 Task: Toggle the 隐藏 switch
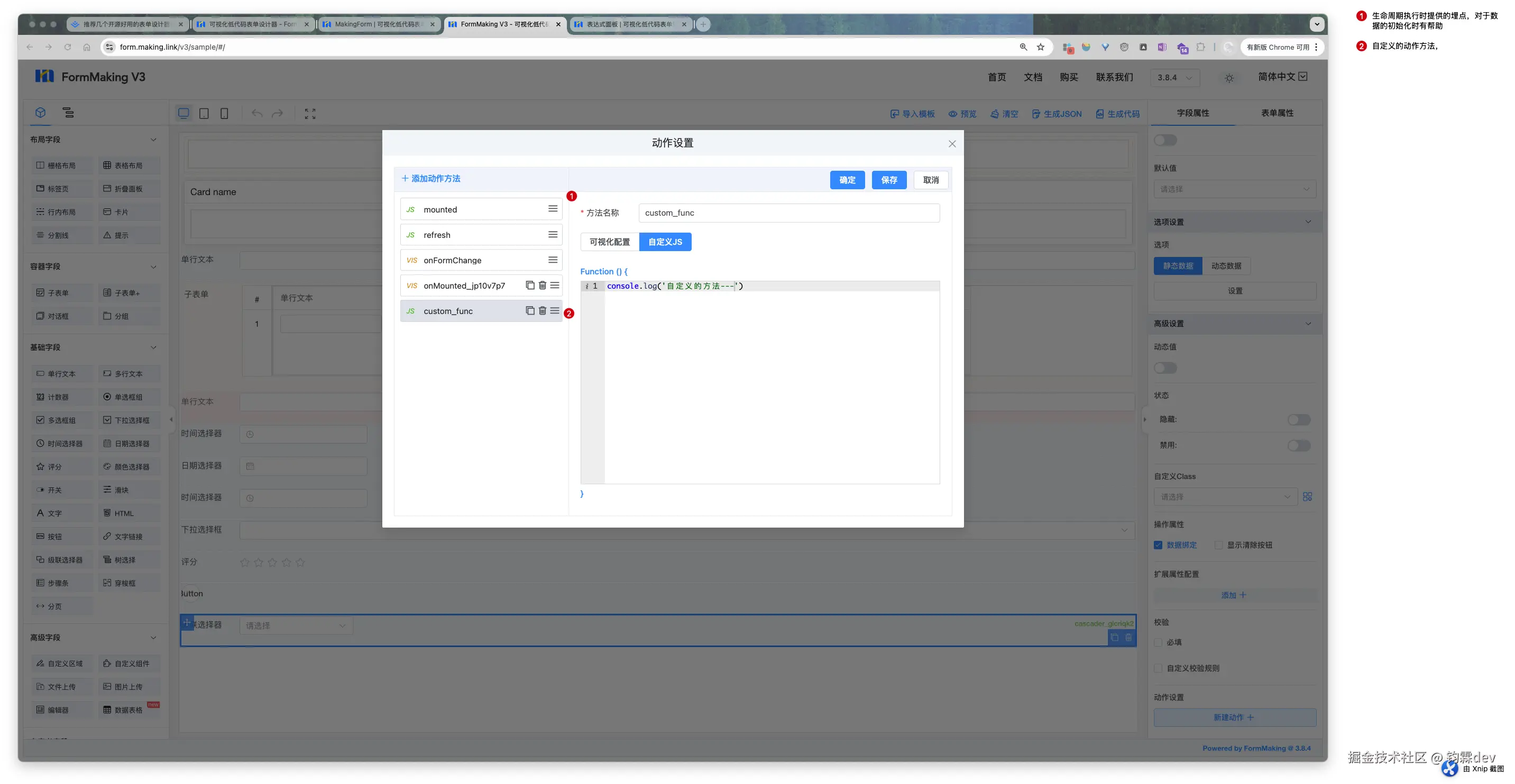[1299, 419]
